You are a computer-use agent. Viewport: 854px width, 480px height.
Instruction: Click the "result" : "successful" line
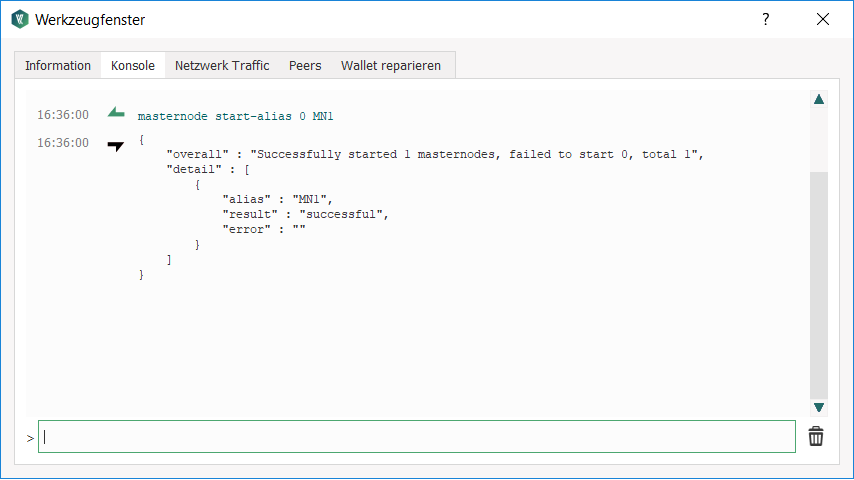pos(304,214)
